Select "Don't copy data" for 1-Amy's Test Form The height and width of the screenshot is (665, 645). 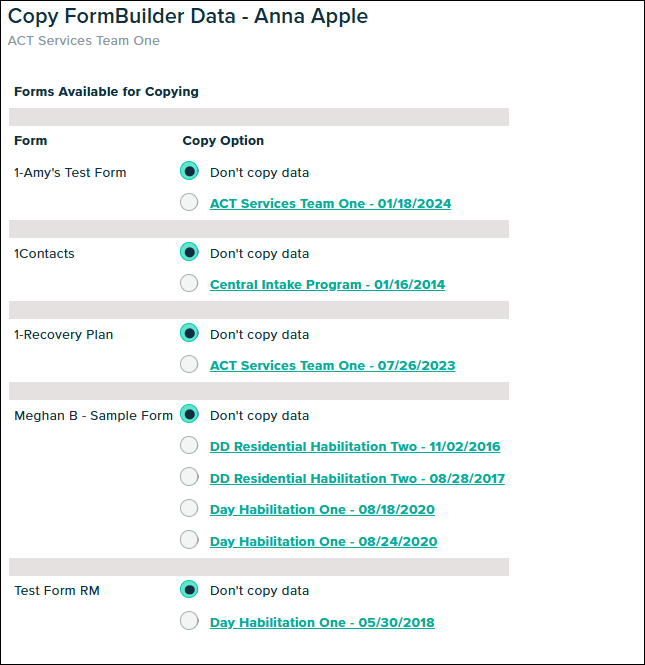tap(189, 171)
